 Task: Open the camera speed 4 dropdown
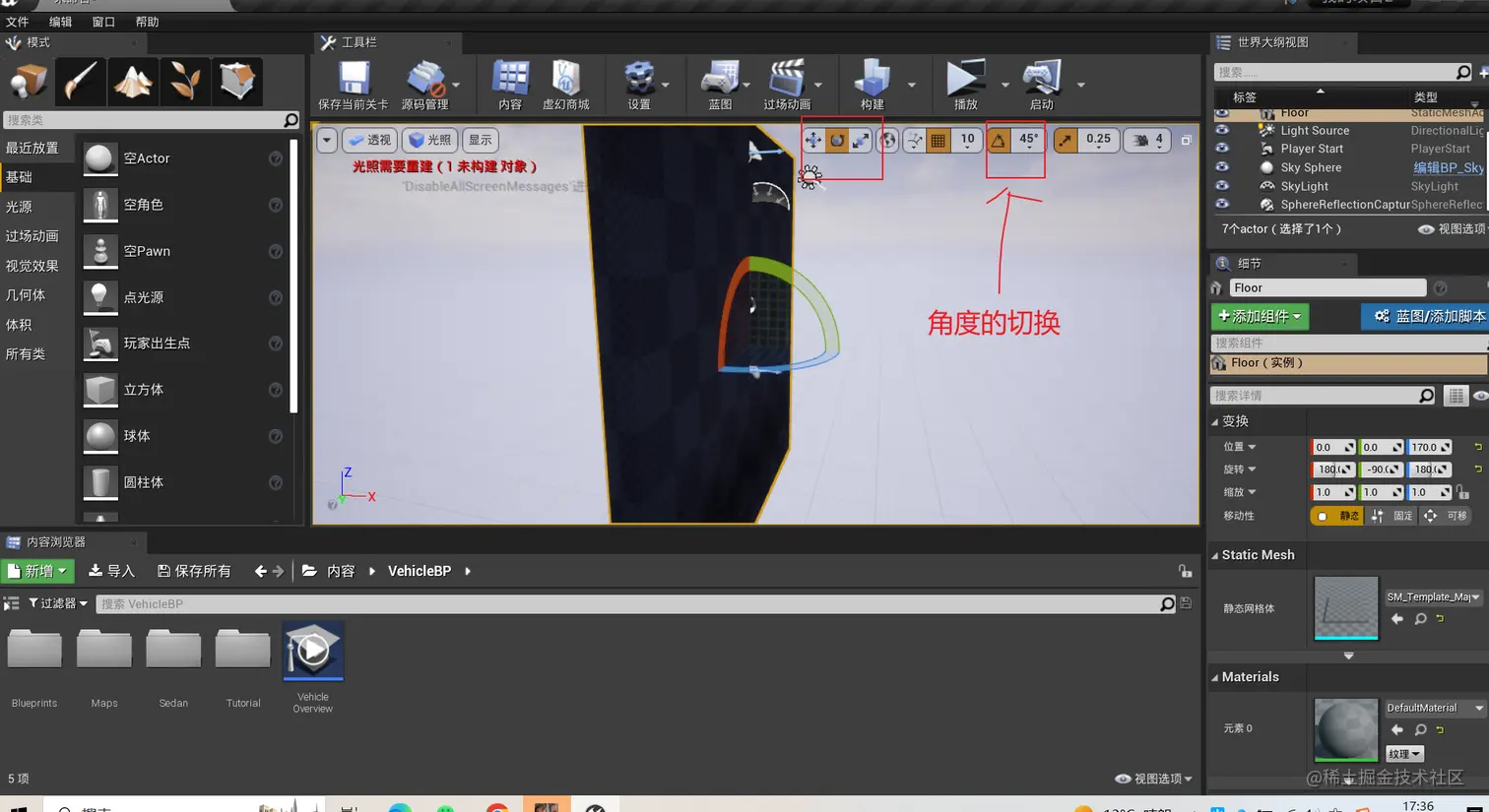pyautogui.click(x=1149, y=141)
